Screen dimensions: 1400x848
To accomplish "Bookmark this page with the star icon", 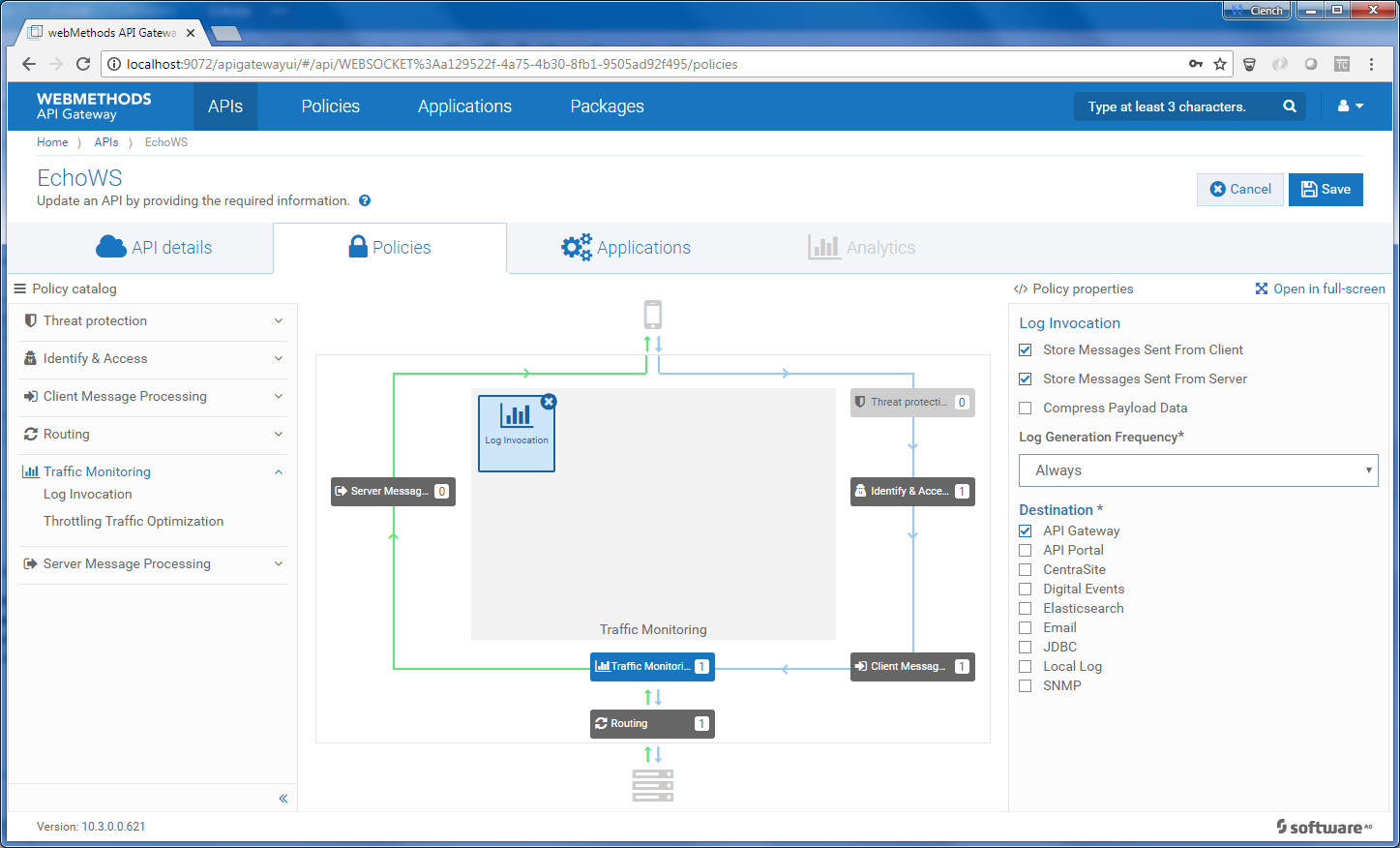I will point(1220,64).
